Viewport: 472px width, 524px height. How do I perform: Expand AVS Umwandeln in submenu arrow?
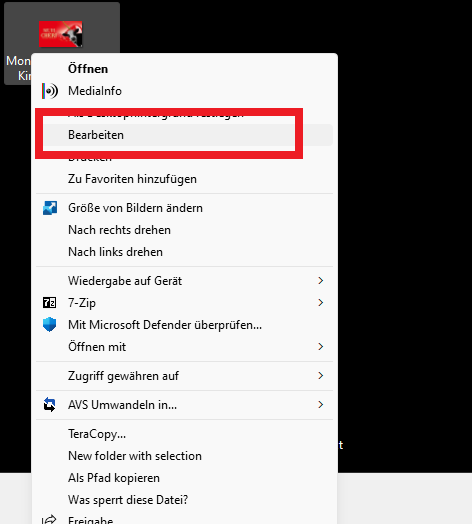[x=321, y=405]
